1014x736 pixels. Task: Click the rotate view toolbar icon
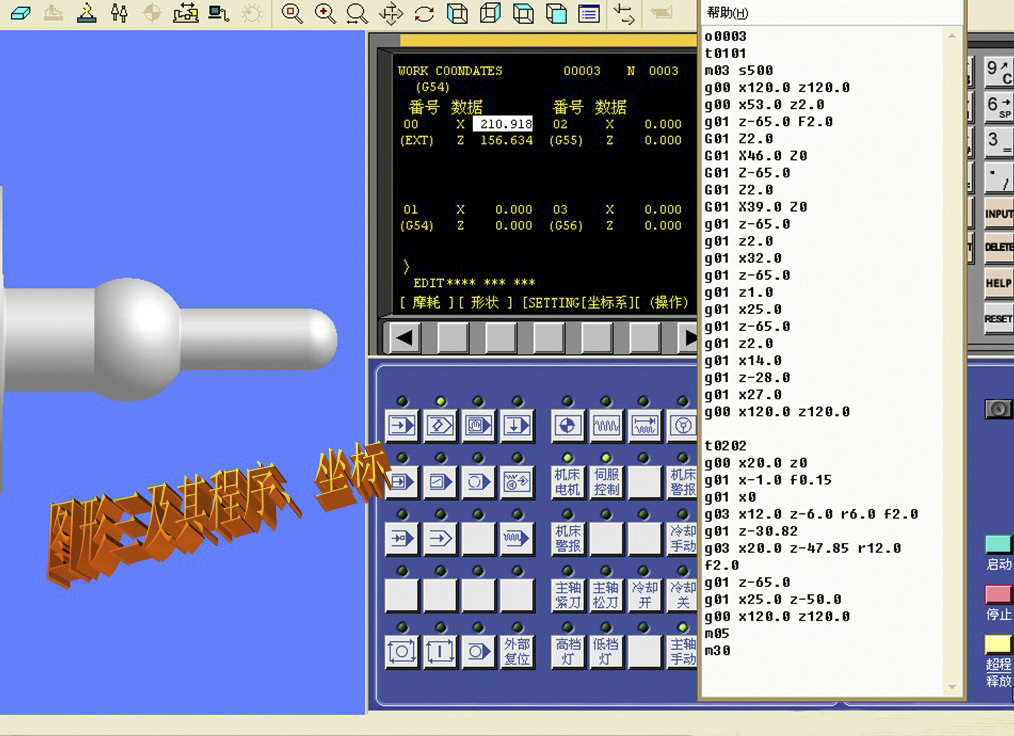(x=424, y=13)
